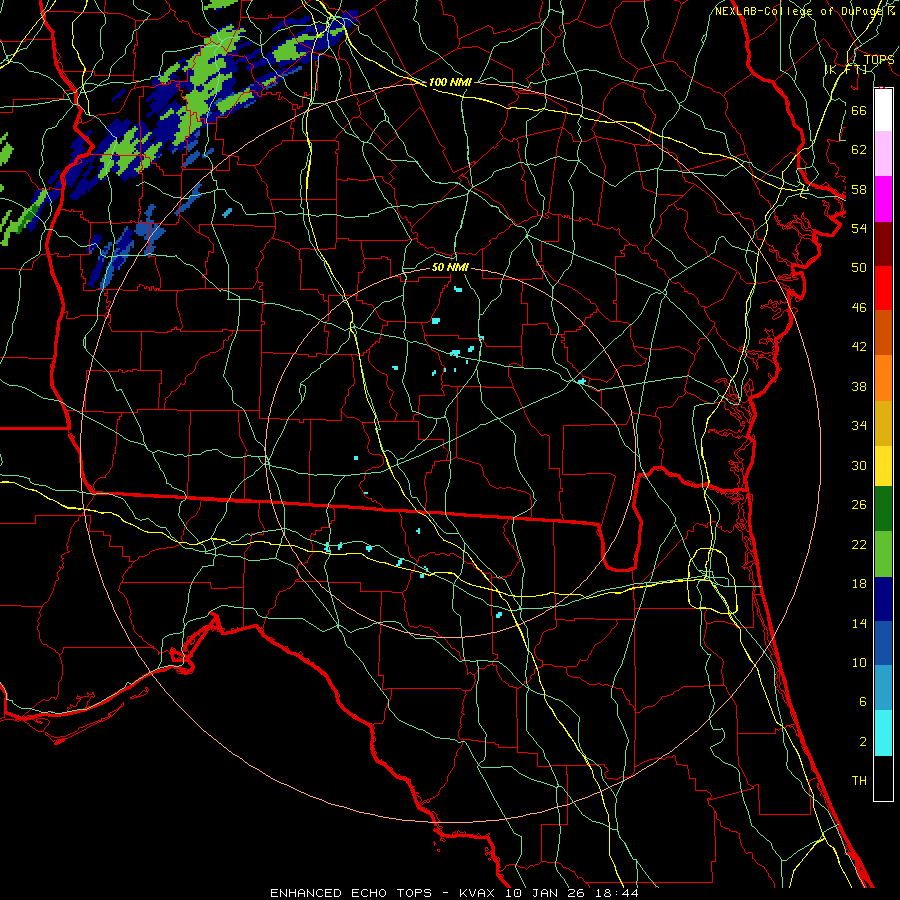
Task: Click the dark red swatch between 50 and 54
Action: [x=883, y=243]
